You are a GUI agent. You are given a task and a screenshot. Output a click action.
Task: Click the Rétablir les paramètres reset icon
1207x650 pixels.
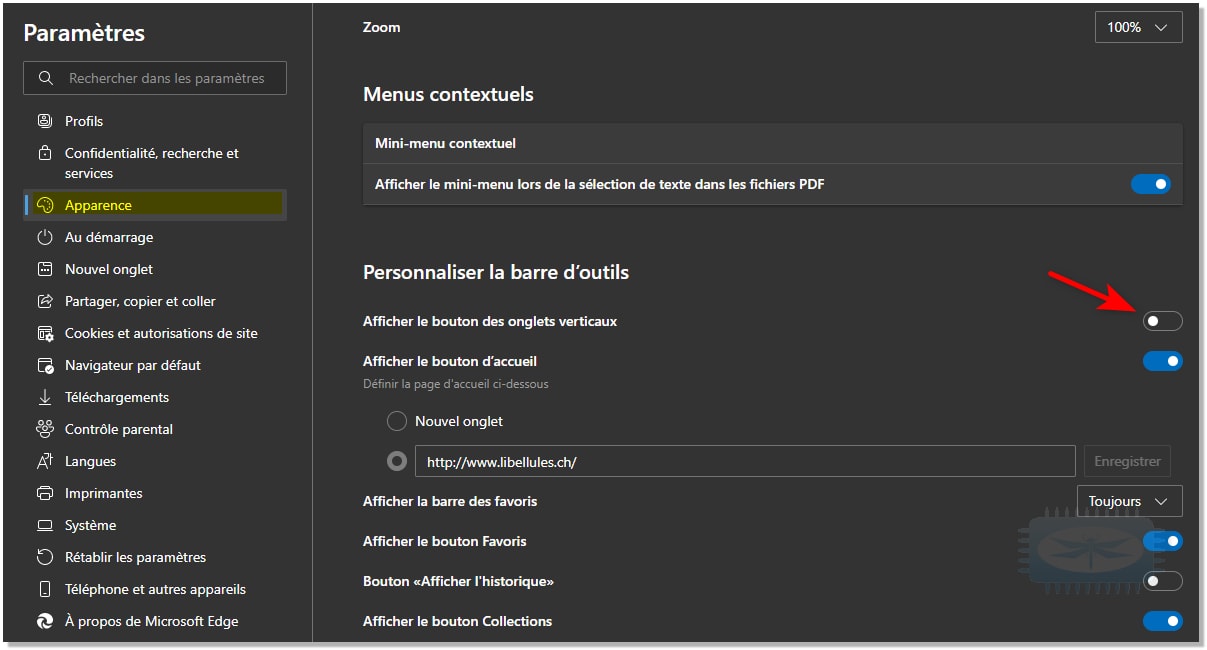pyautogui.click(x=44, y=557)
